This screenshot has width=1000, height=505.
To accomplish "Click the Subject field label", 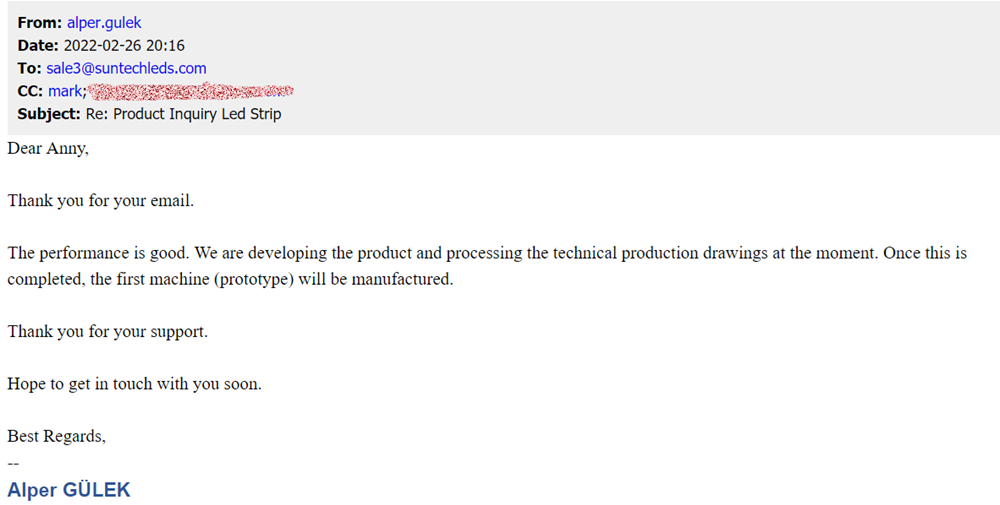I will (x=49, y=114).
